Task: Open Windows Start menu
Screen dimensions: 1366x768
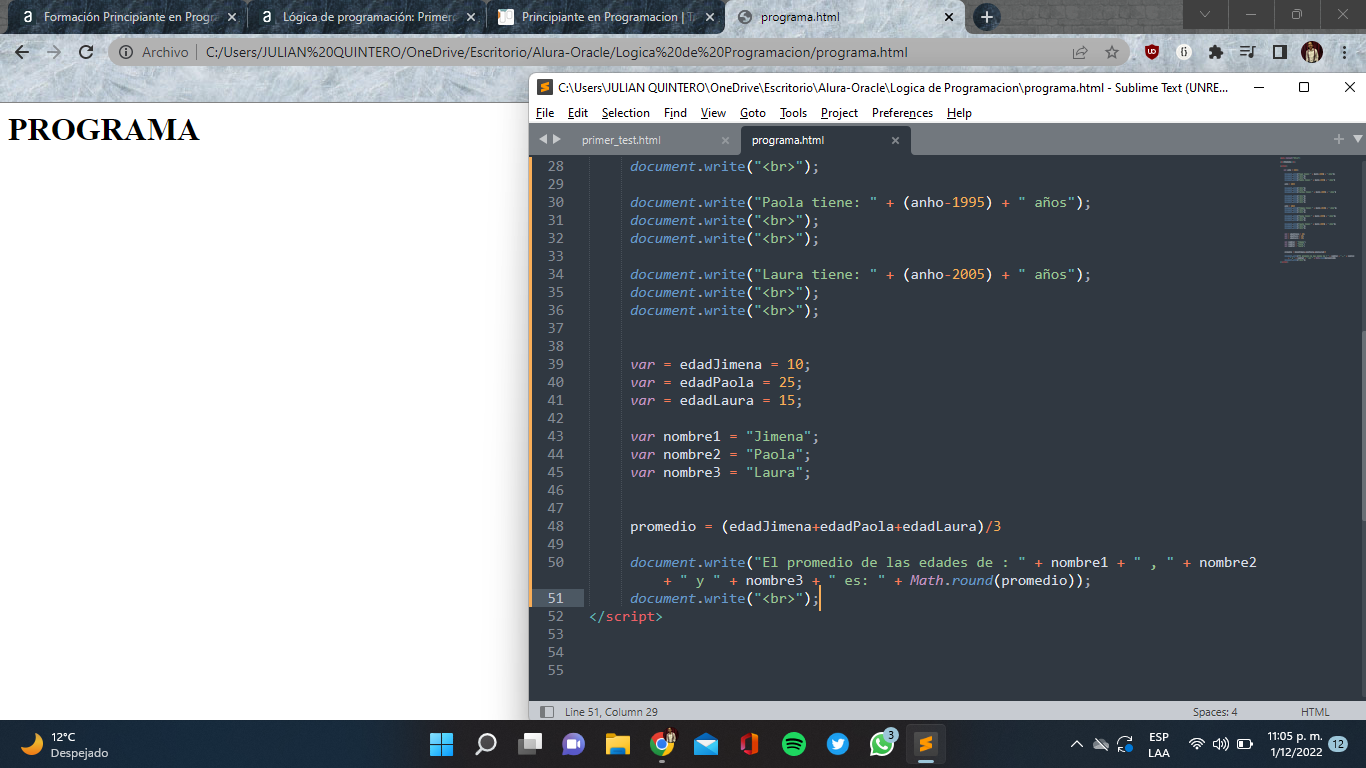Action: (x=441, y=744)
